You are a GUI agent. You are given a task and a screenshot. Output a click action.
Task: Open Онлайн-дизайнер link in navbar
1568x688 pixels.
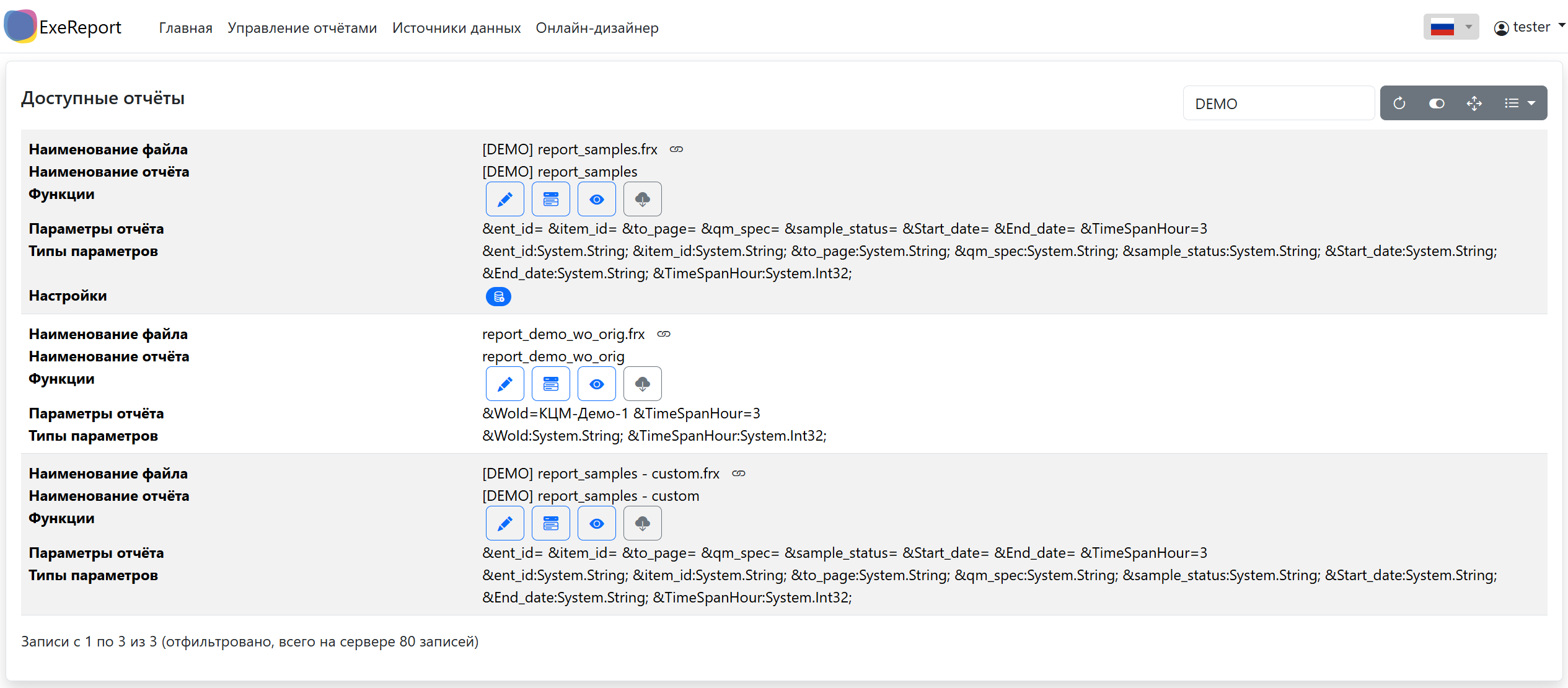(596, 28)
